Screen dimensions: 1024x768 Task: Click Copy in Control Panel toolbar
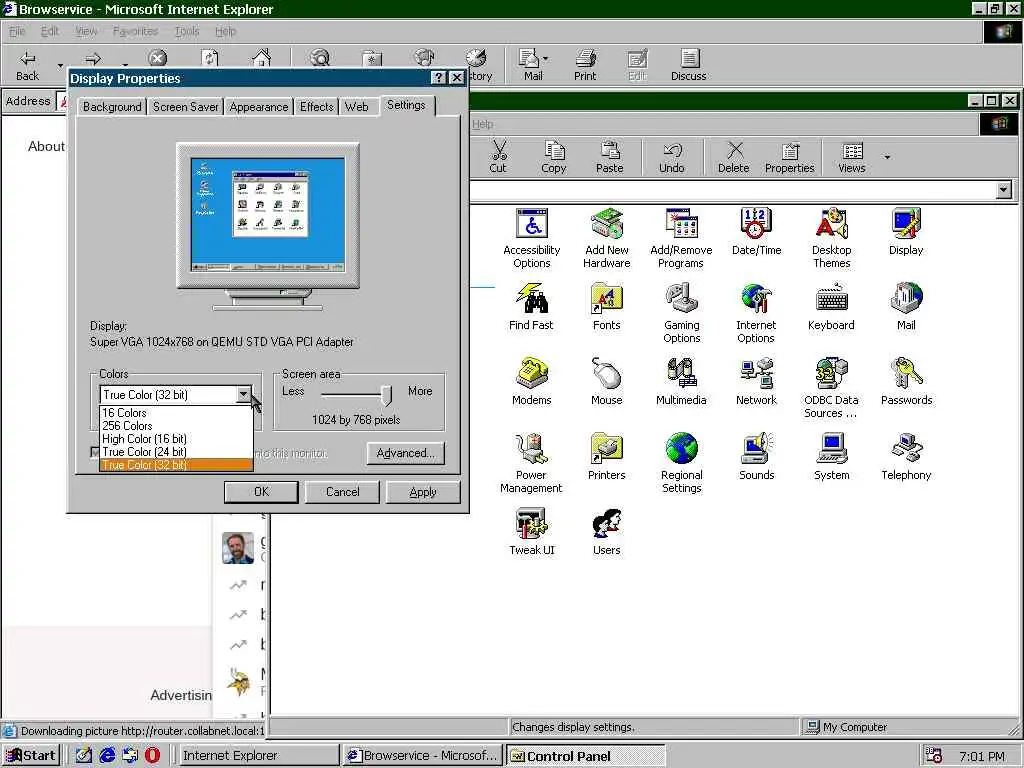coord(554,157)
